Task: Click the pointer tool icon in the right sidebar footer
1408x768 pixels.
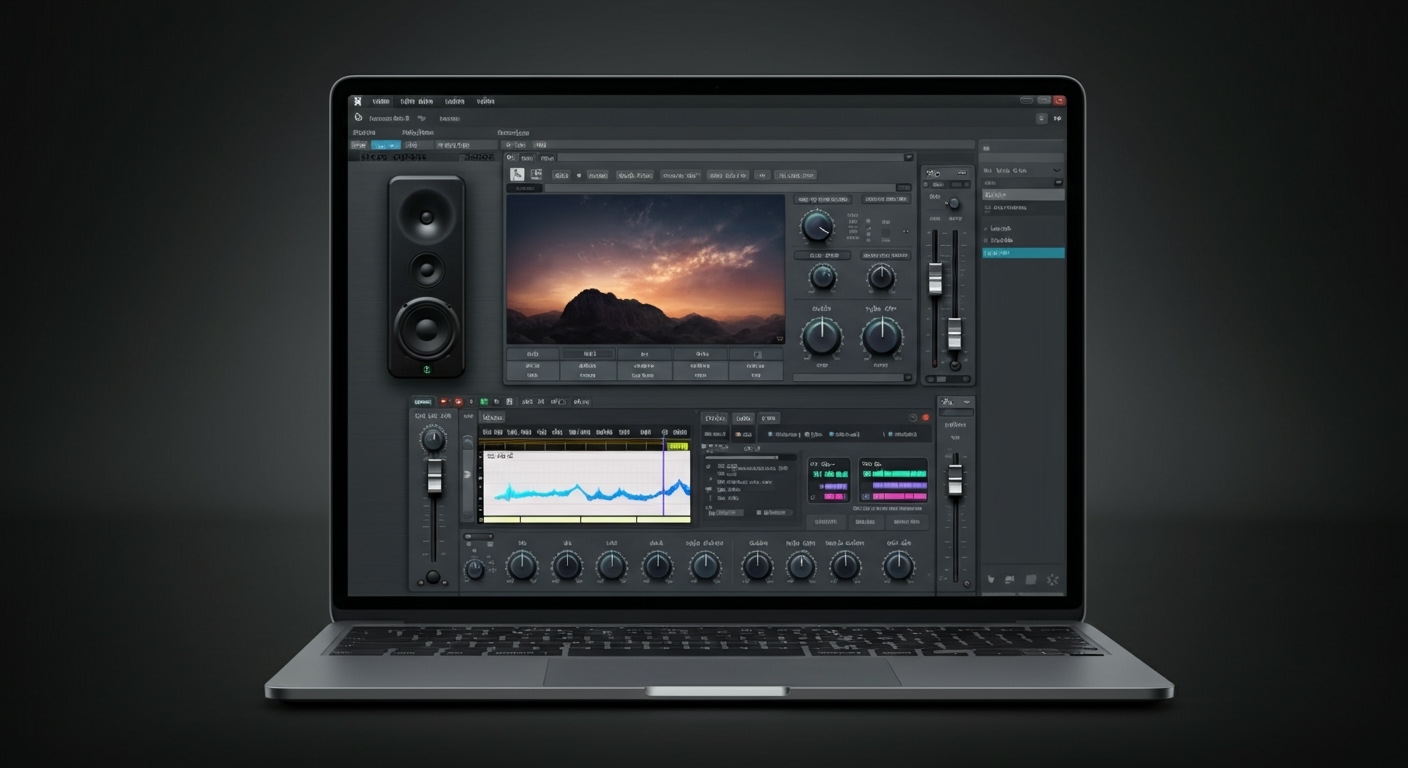Action: (991, 579)
